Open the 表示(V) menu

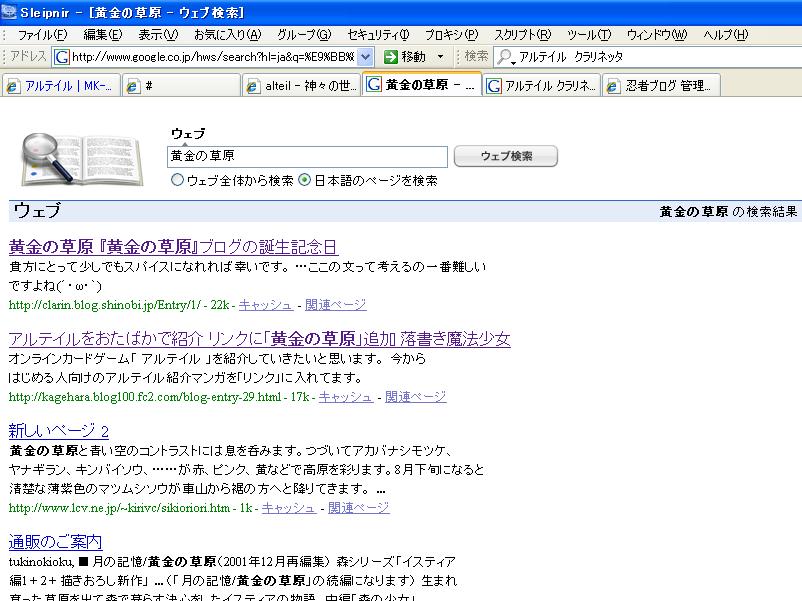tap(158, 35)
